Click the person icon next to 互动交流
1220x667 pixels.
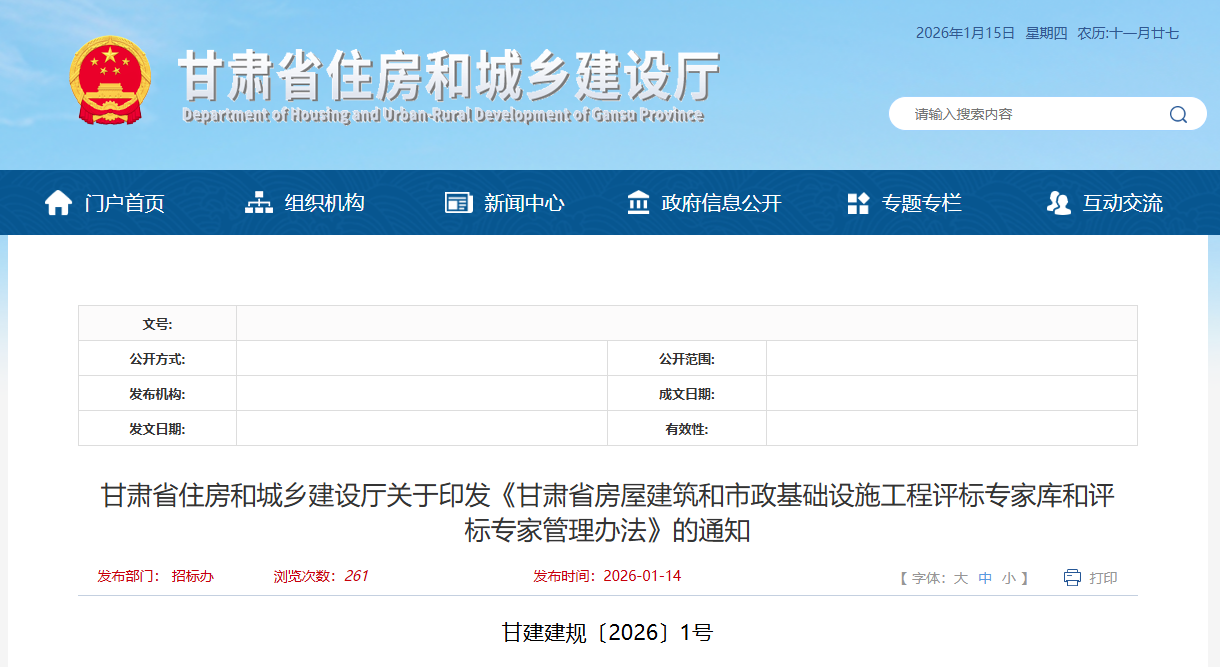[x=1058, y=202]
